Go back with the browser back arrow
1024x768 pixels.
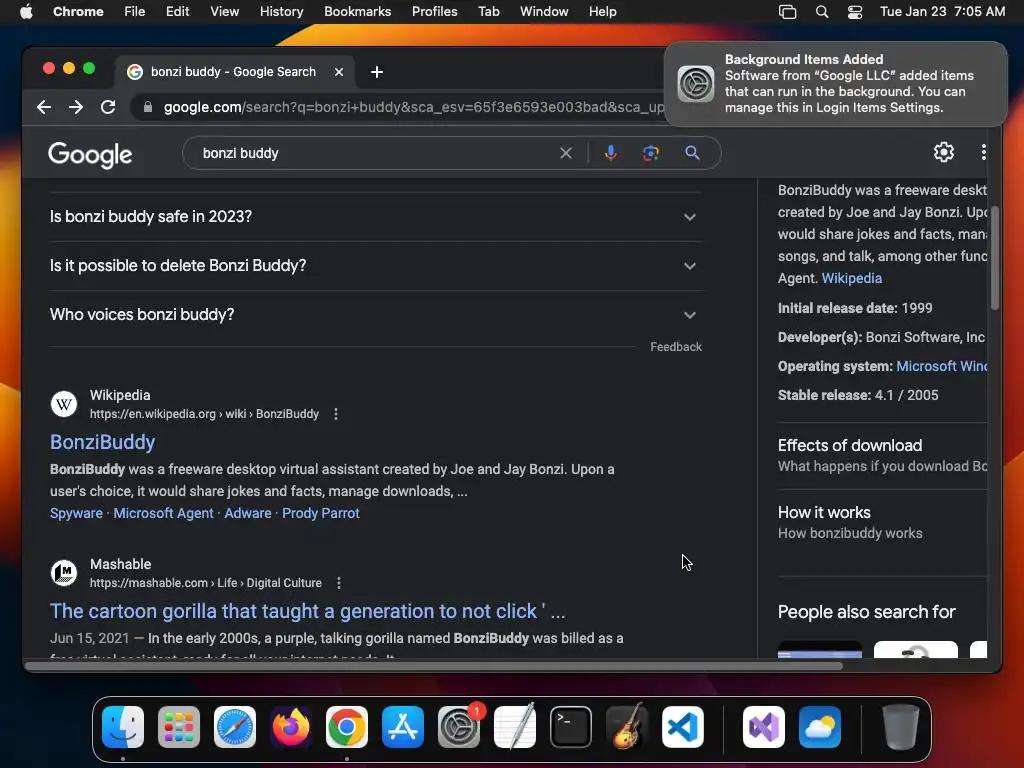click(44, 107)
